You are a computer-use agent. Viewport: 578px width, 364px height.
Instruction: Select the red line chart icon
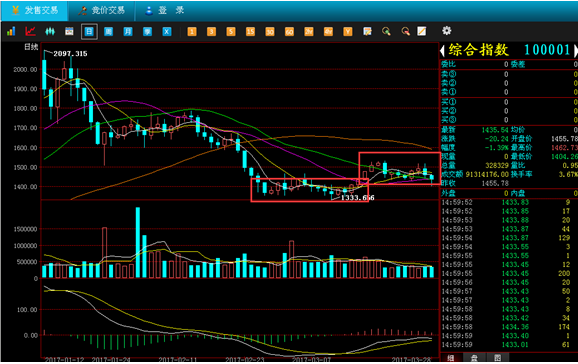(30, 31)
